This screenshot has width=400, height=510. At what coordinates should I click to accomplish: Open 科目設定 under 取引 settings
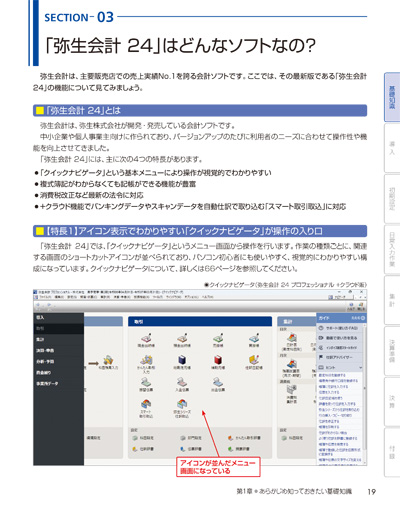click(x=144, y=438)
